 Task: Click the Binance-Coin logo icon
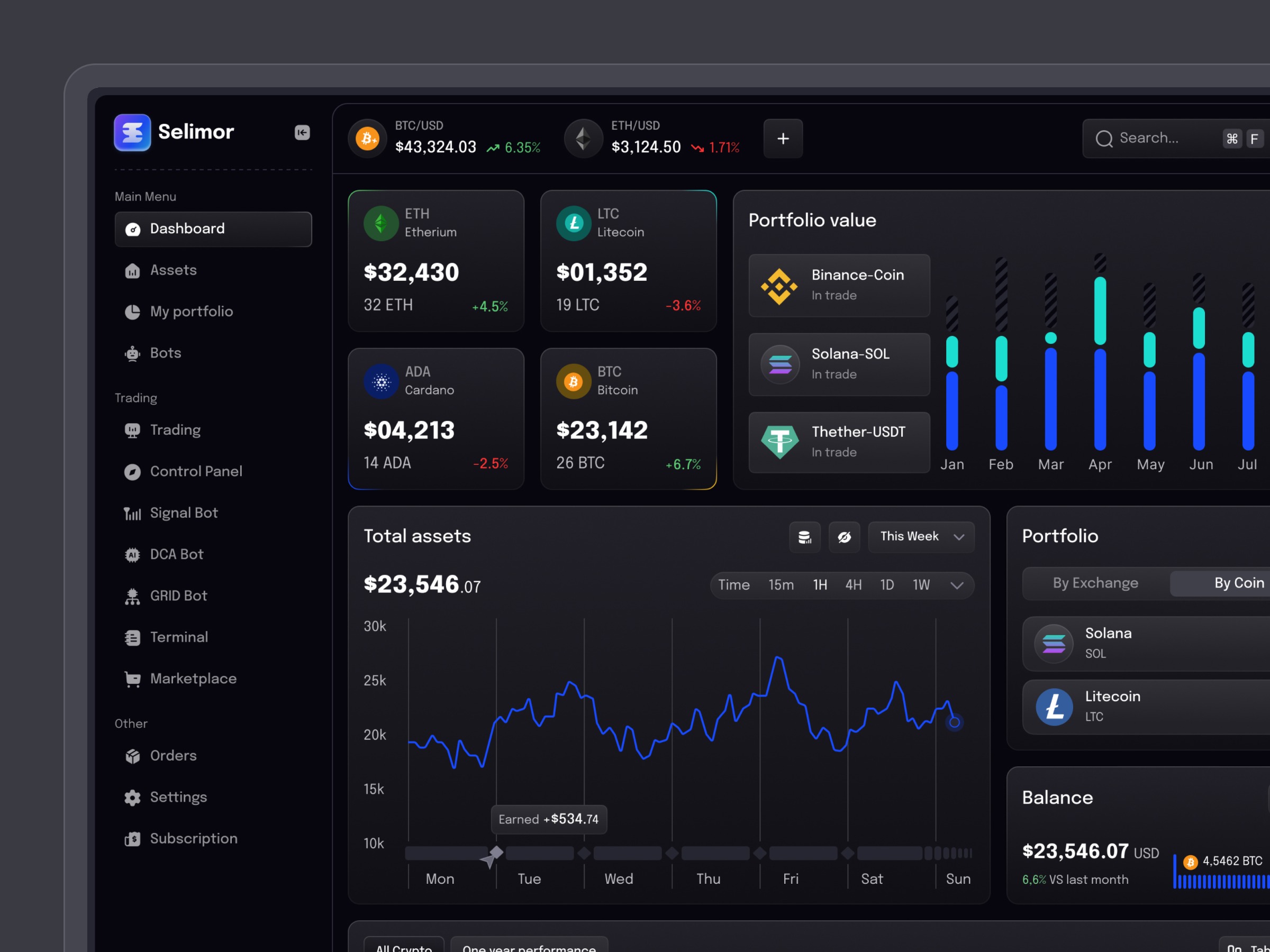779,286
